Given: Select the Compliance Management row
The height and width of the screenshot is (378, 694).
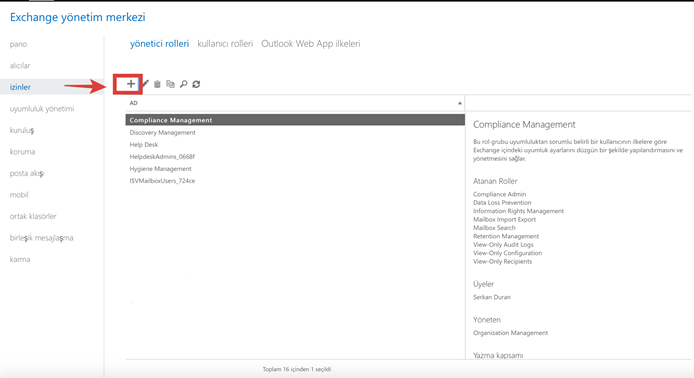Looking at the screenshot, I should 295,120.
